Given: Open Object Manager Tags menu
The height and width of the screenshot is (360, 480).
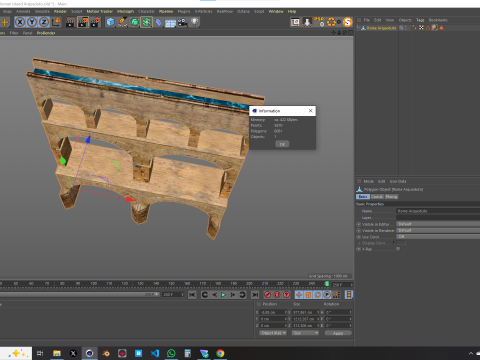Looking at the screenshot, I should (420, 20).
